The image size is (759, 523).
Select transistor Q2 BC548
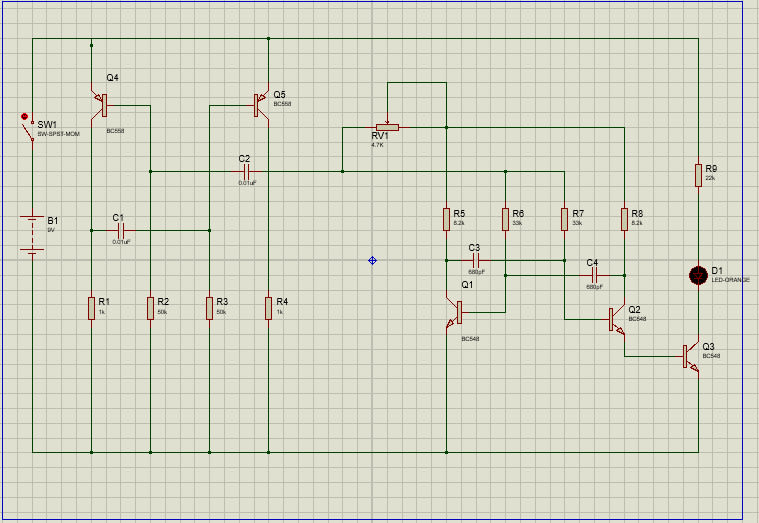point(615,320)
